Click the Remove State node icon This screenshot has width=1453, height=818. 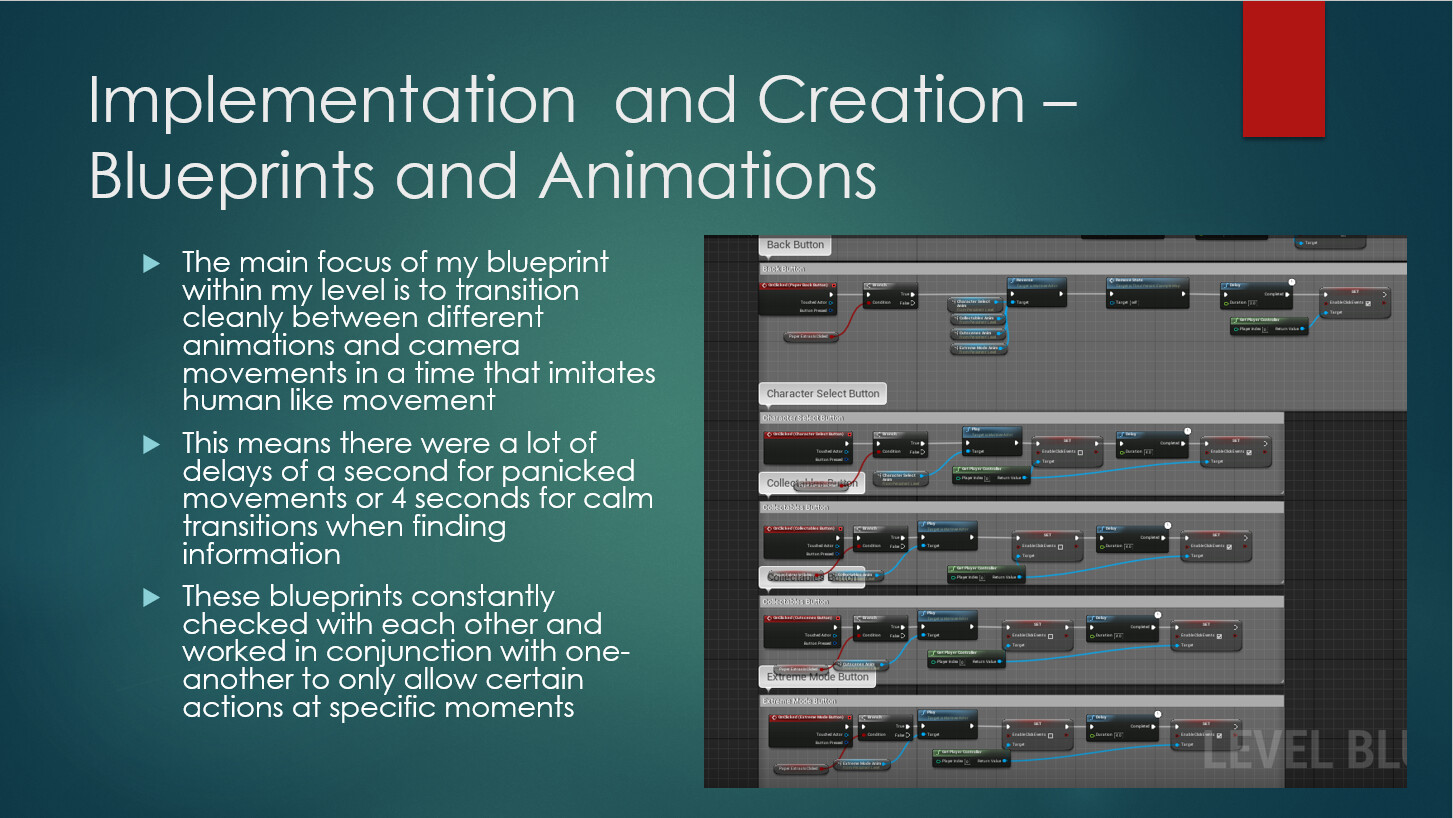[x=1112, y=280]
